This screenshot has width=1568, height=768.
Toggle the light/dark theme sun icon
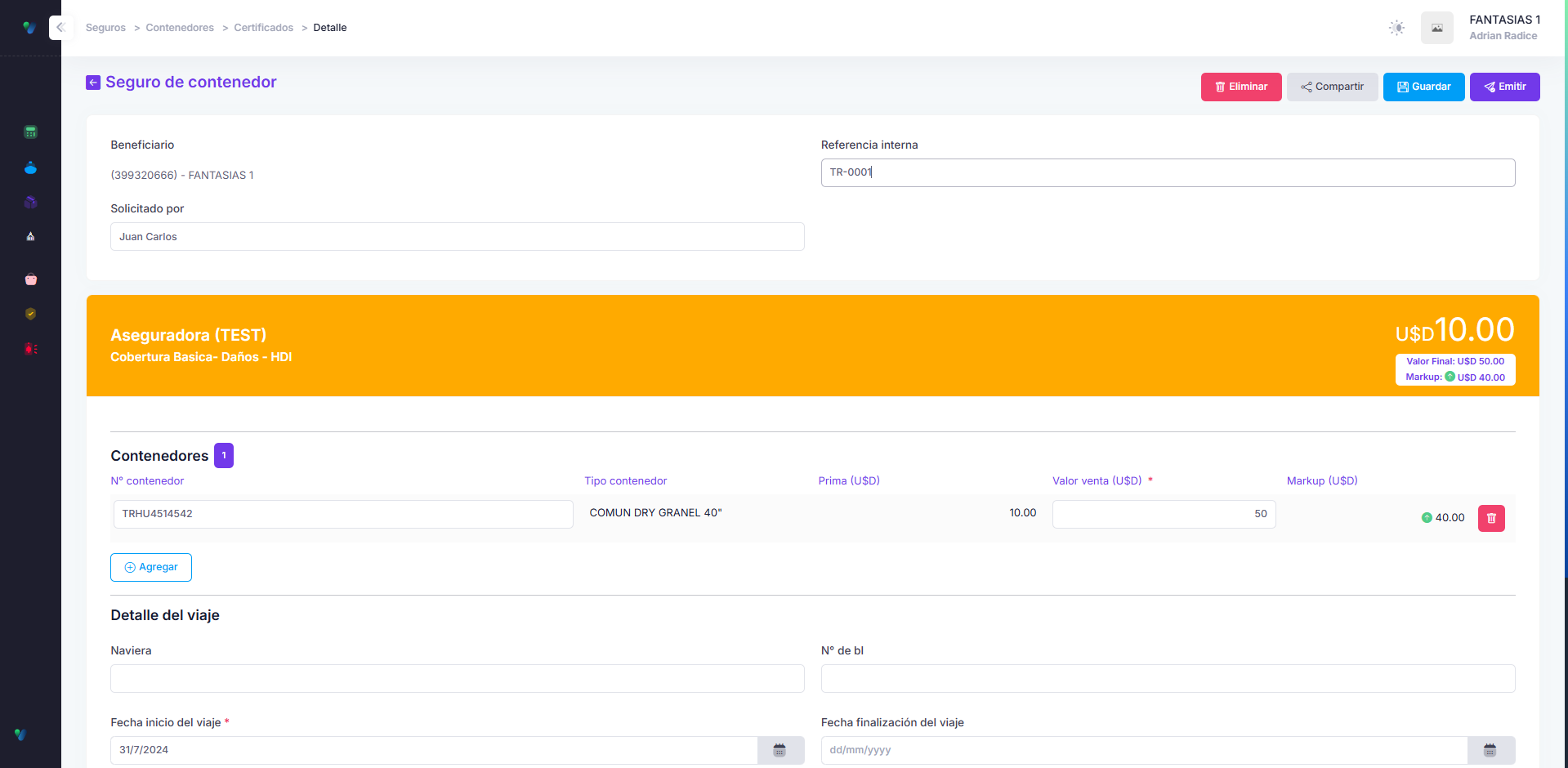click(x=1396, y=28)
